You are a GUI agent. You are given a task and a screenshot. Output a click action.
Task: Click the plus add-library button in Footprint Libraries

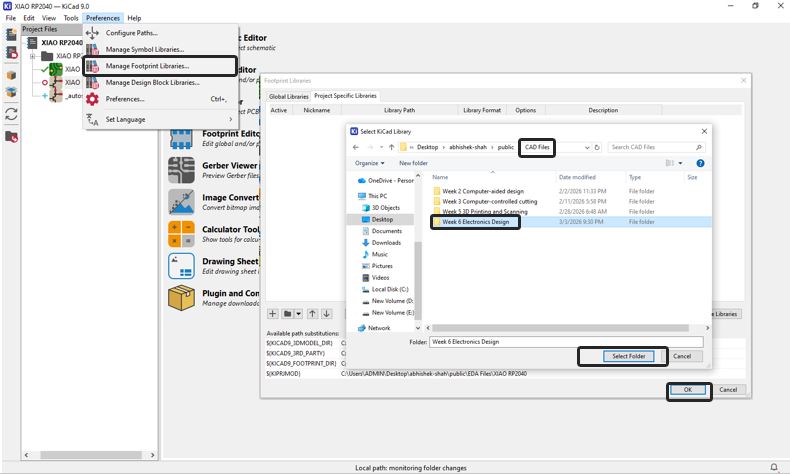[x=273, y=314]
